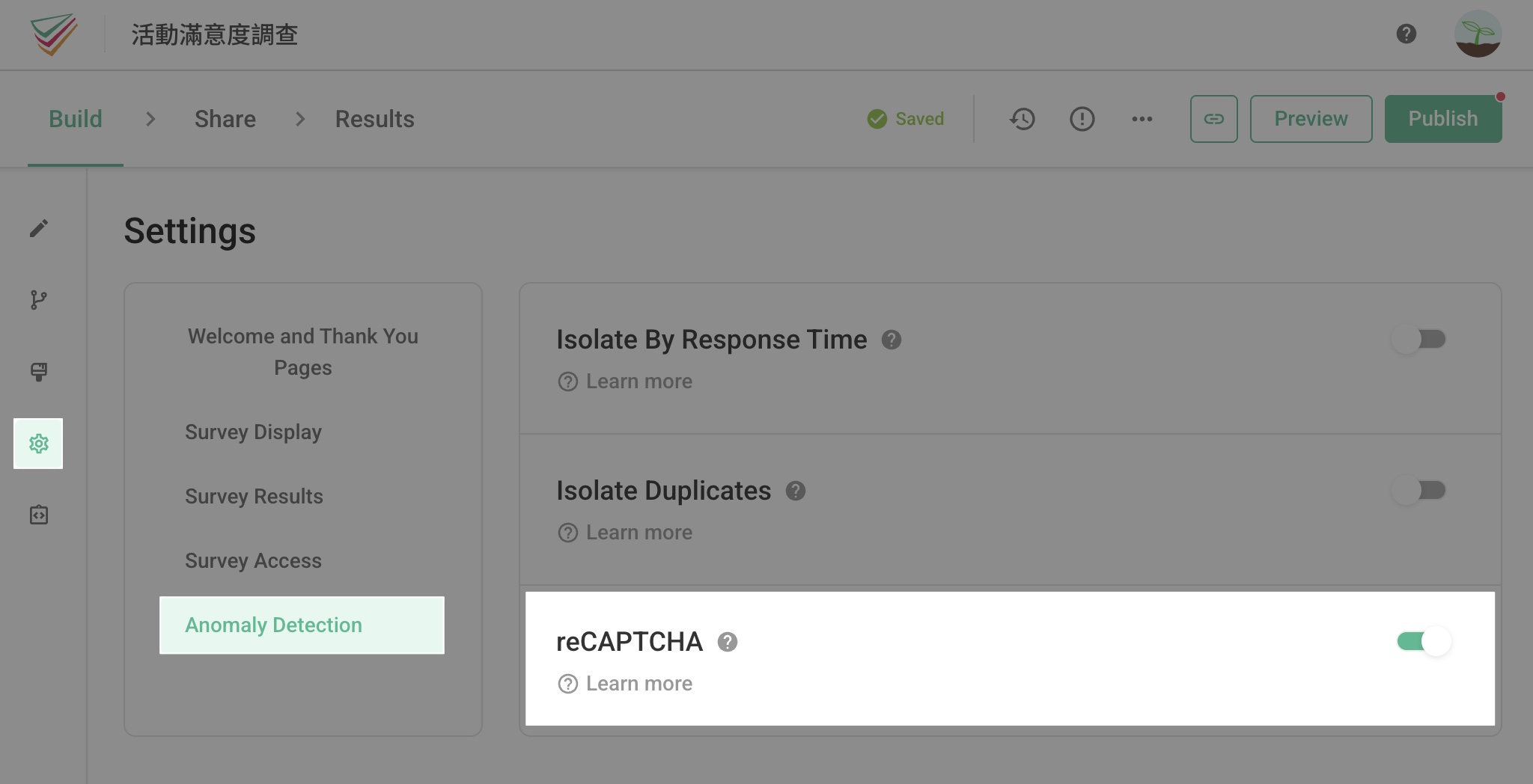Select the pencil edit tool in sidebar

[39, 227]
